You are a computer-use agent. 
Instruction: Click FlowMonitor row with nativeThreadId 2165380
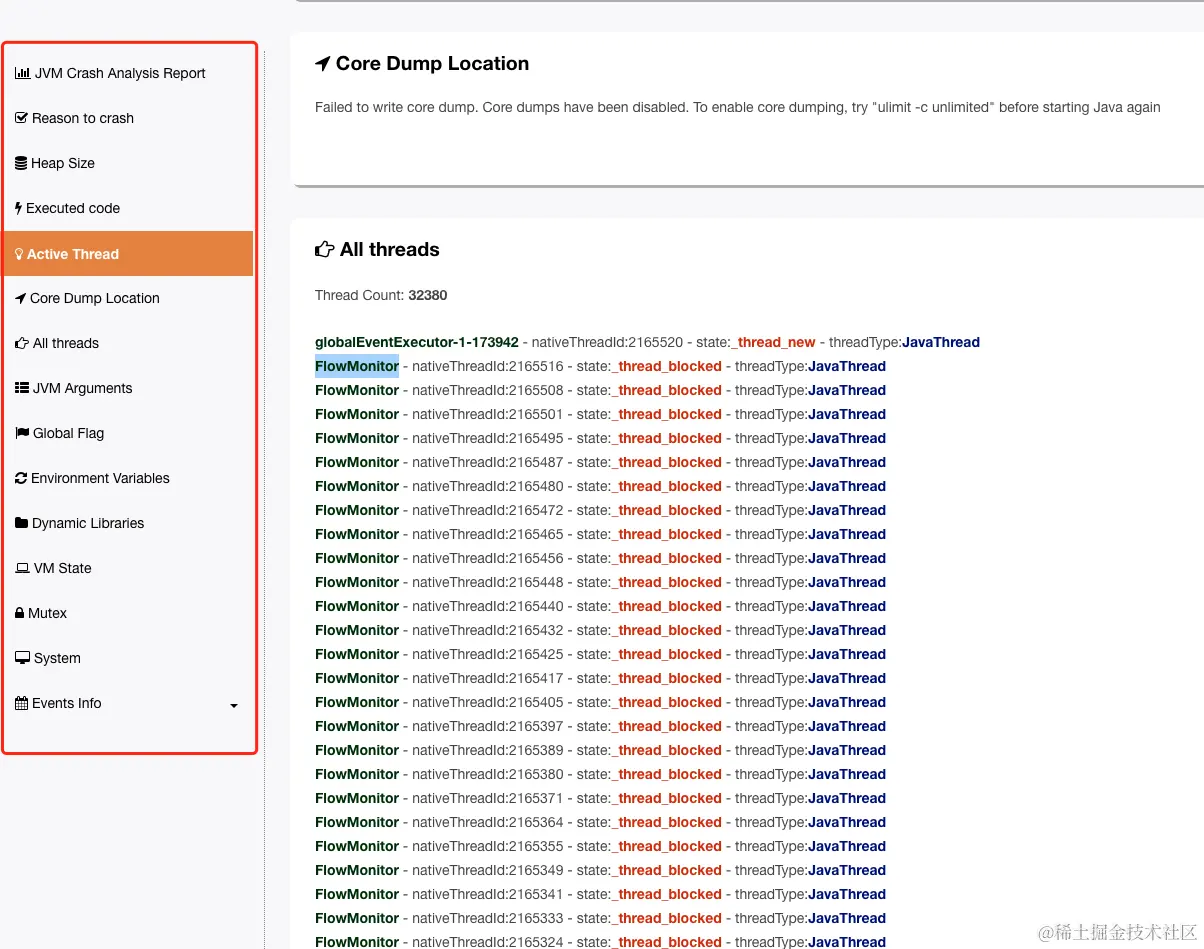(x=600, y=774)
